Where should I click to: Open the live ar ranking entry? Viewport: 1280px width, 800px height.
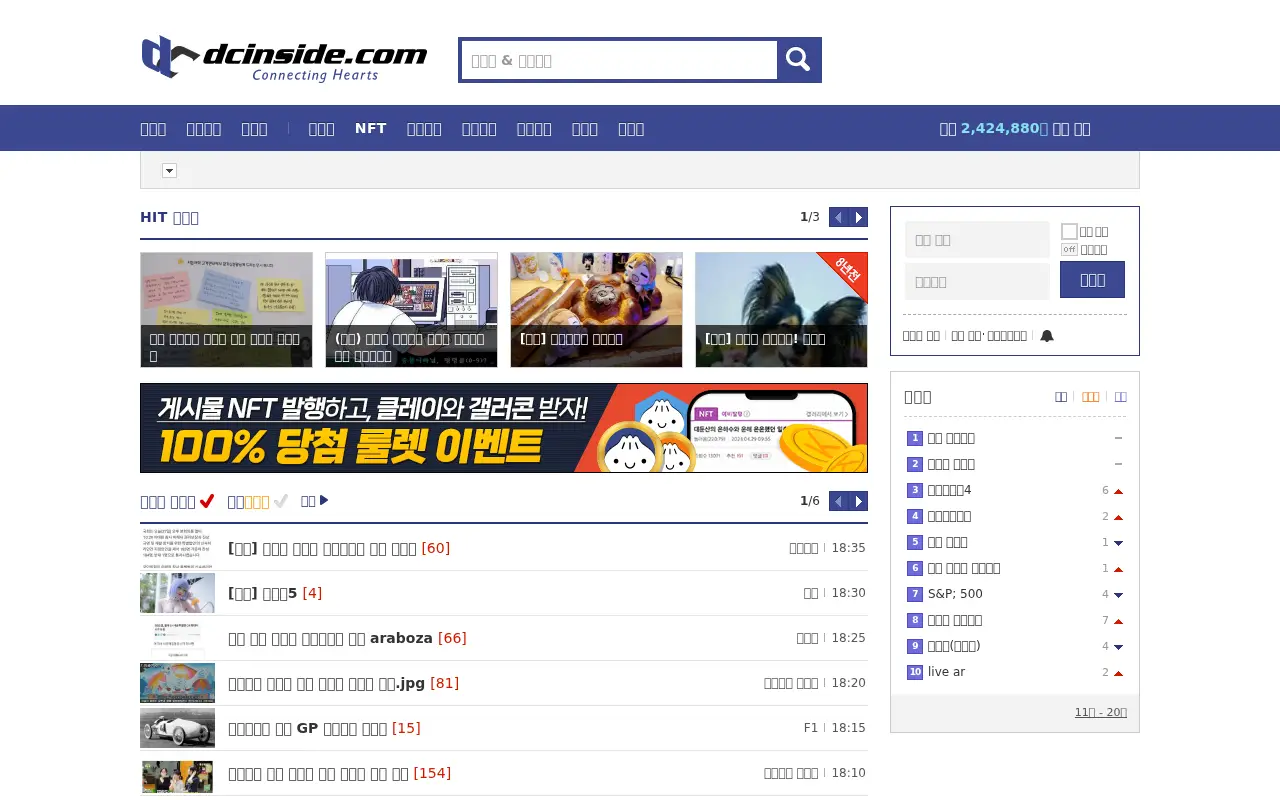946,672
